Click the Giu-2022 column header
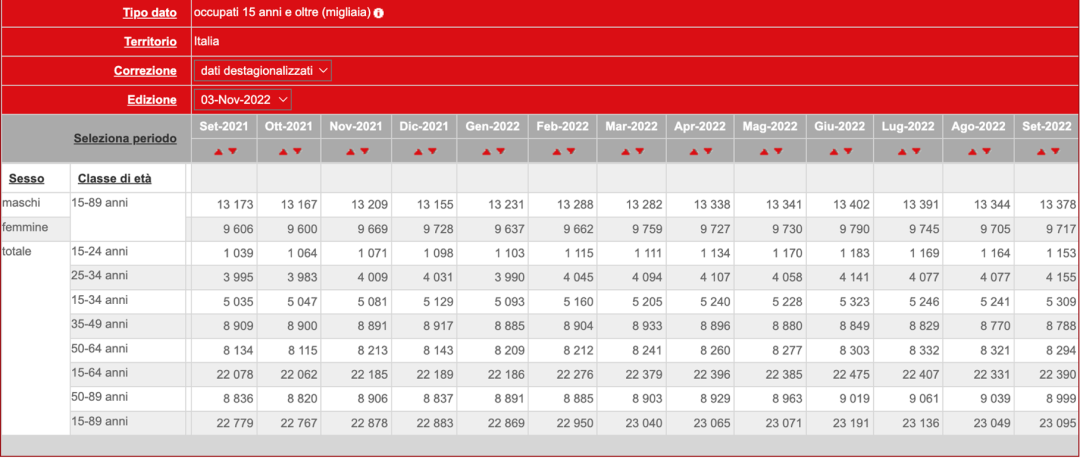The image size is (1080, 458). (x=840, y=127)
